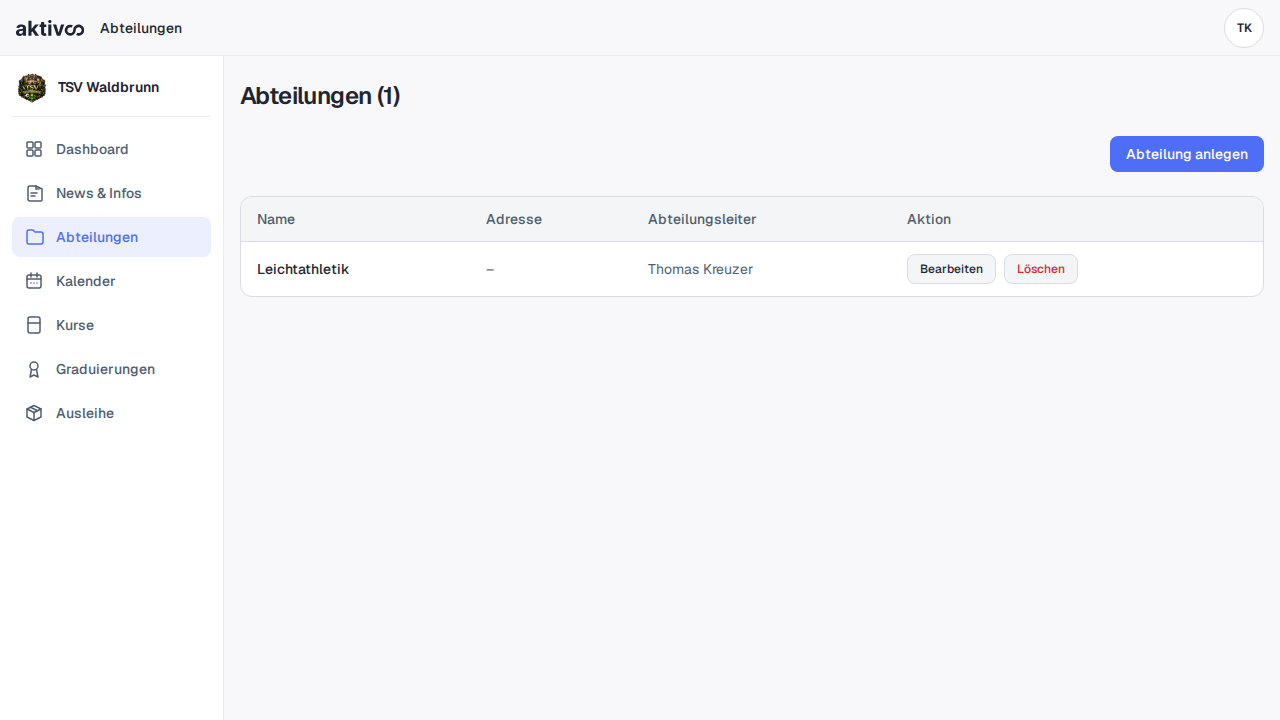Click the Abteilungsleiter column header
The height and width of the screenshot is (720, 1280).
pos(702,219)
